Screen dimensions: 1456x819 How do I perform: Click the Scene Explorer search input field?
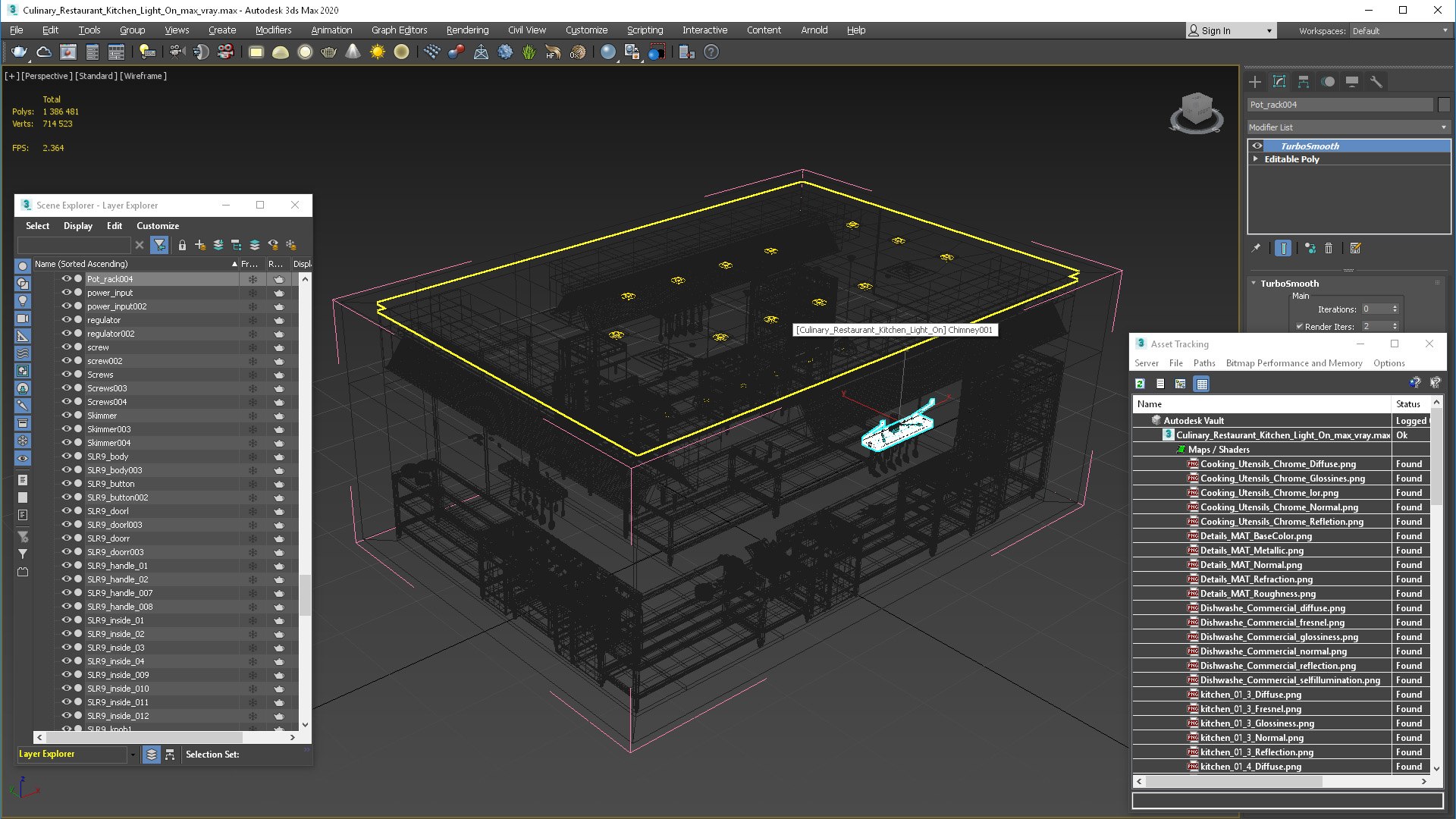(x=74, y=245)
